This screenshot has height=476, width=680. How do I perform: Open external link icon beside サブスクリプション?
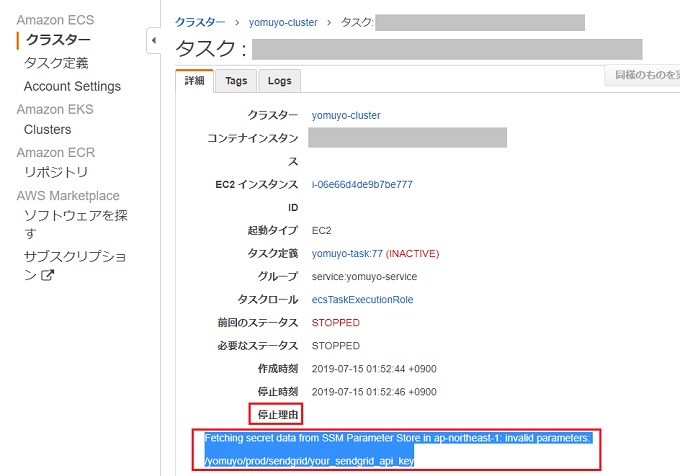[47, 275]
